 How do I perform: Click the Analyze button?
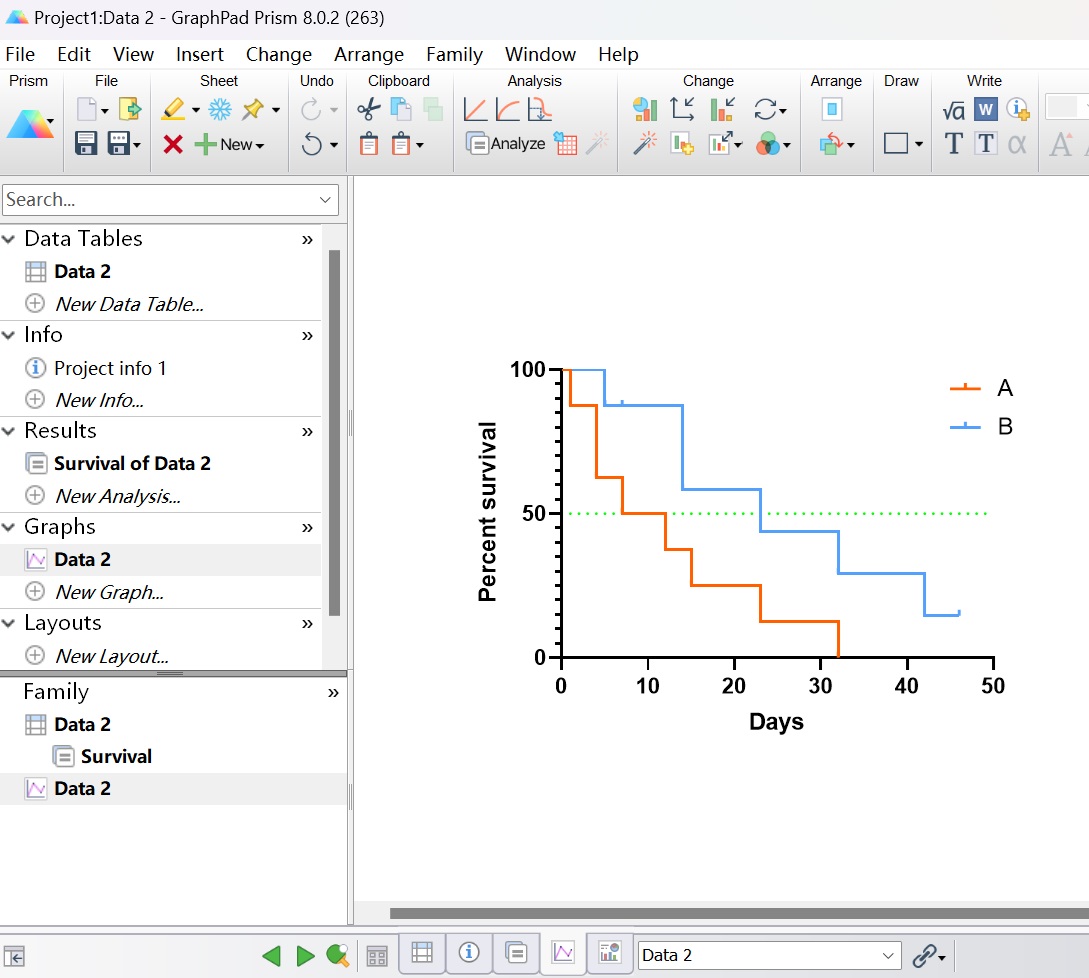tap(506, 144)
